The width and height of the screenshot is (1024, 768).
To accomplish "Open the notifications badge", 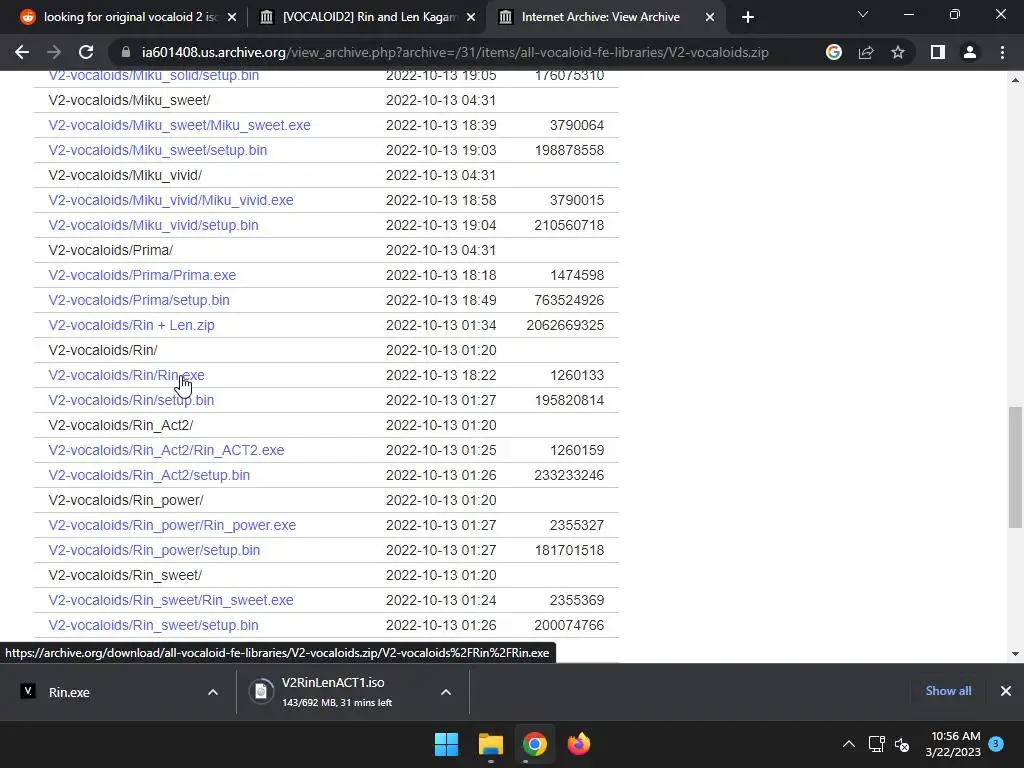I will pyautogui.click(x=996, y=743).
